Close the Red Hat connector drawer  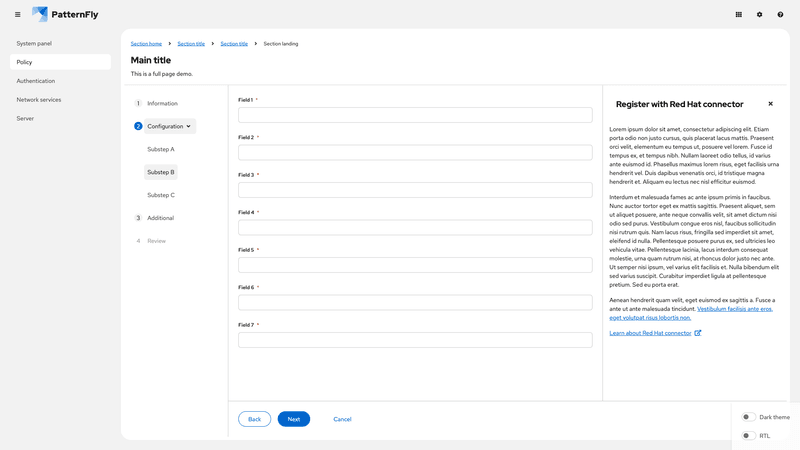tap(770, 104)
